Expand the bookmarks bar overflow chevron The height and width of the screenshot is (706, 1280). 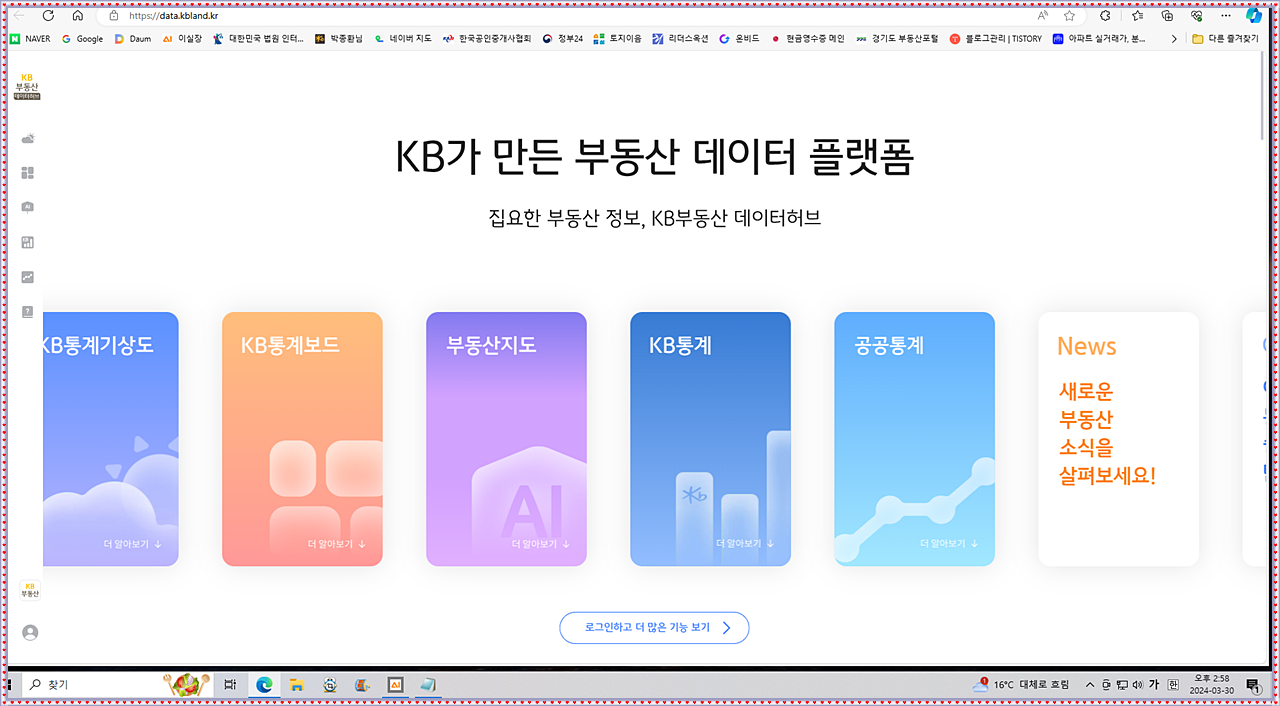[1174, 39]
